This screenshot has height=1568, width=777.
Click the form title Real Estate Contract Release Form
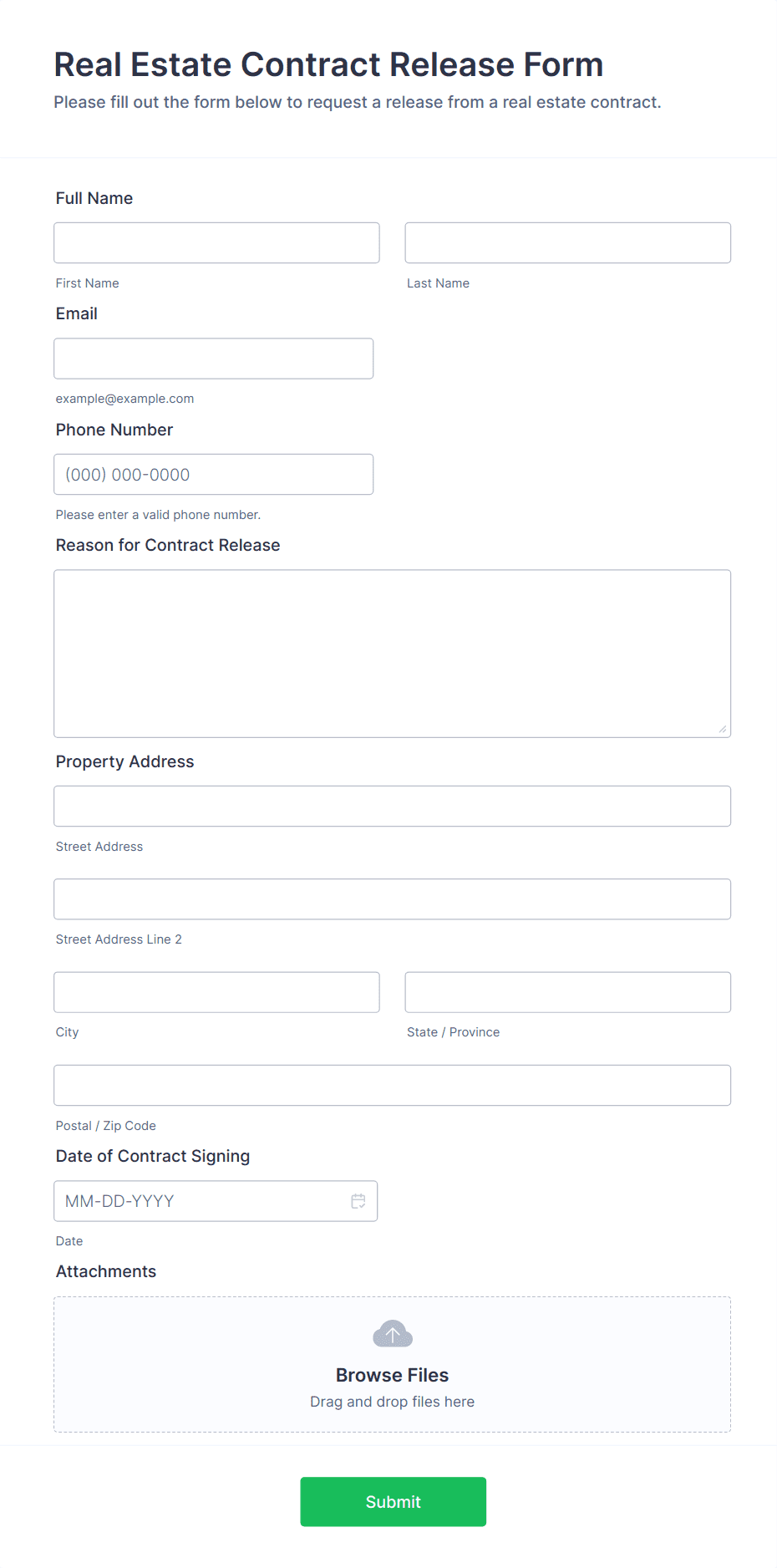(328, 64)
